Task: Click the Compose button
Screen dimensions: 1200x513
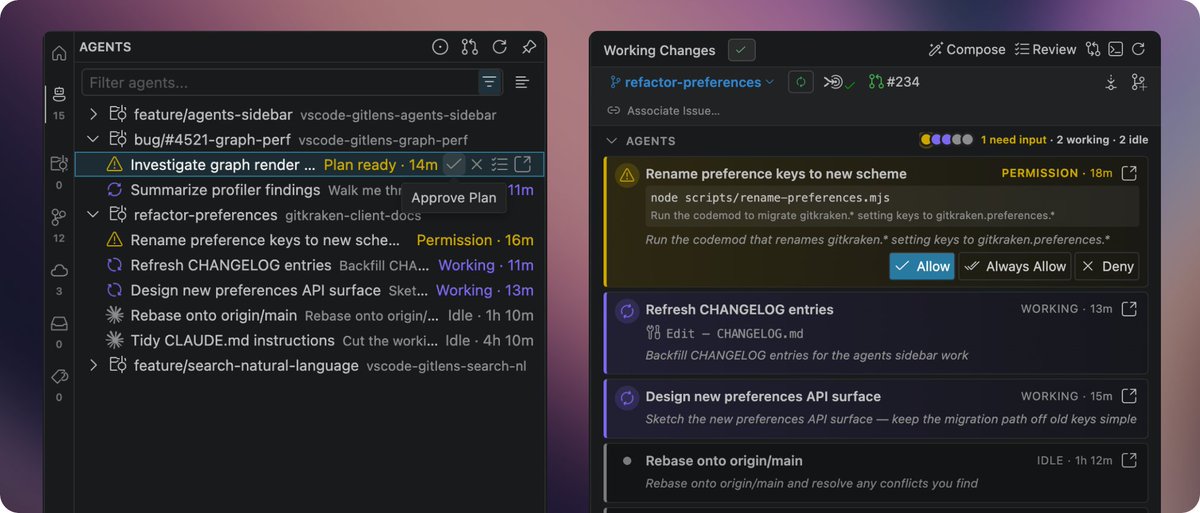Action: 966,49
